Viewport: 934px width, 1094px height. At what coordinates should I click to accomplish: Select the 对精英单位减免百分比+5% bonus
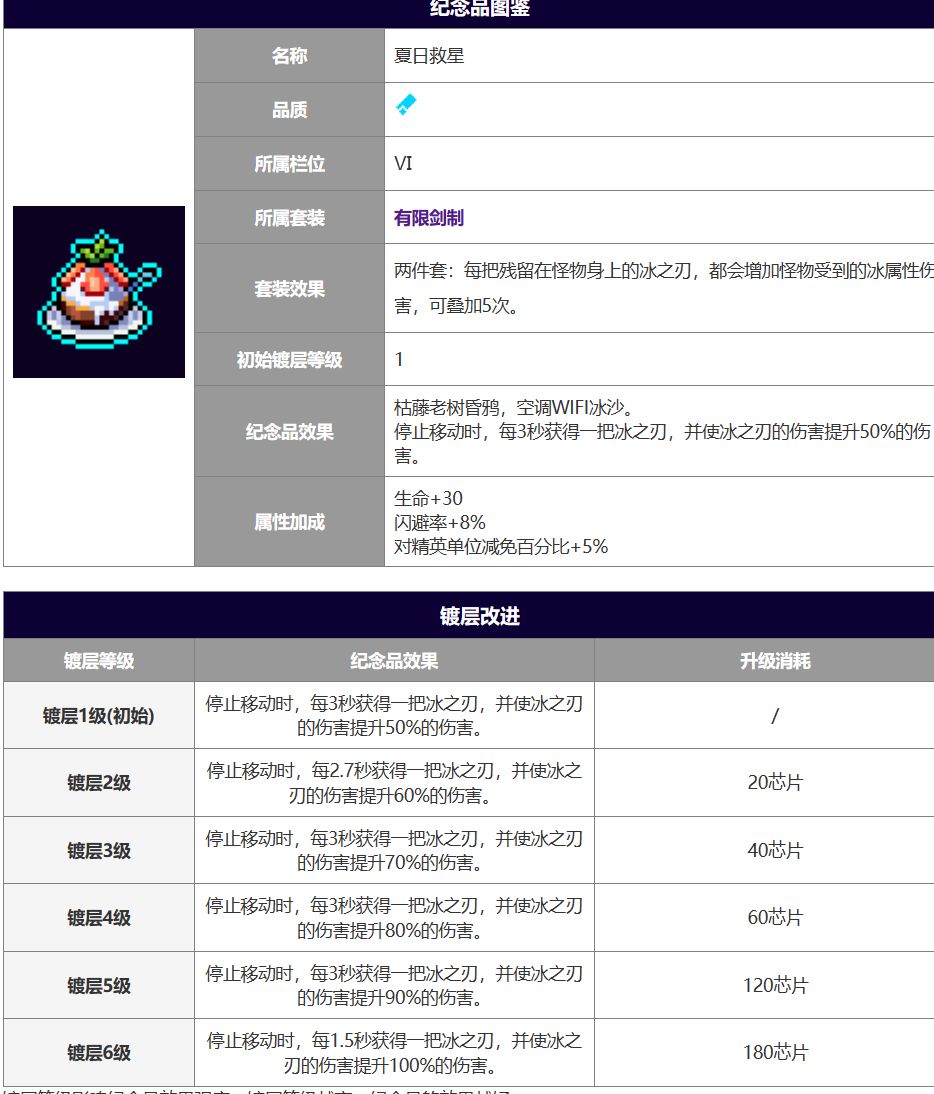click(501, 546)
